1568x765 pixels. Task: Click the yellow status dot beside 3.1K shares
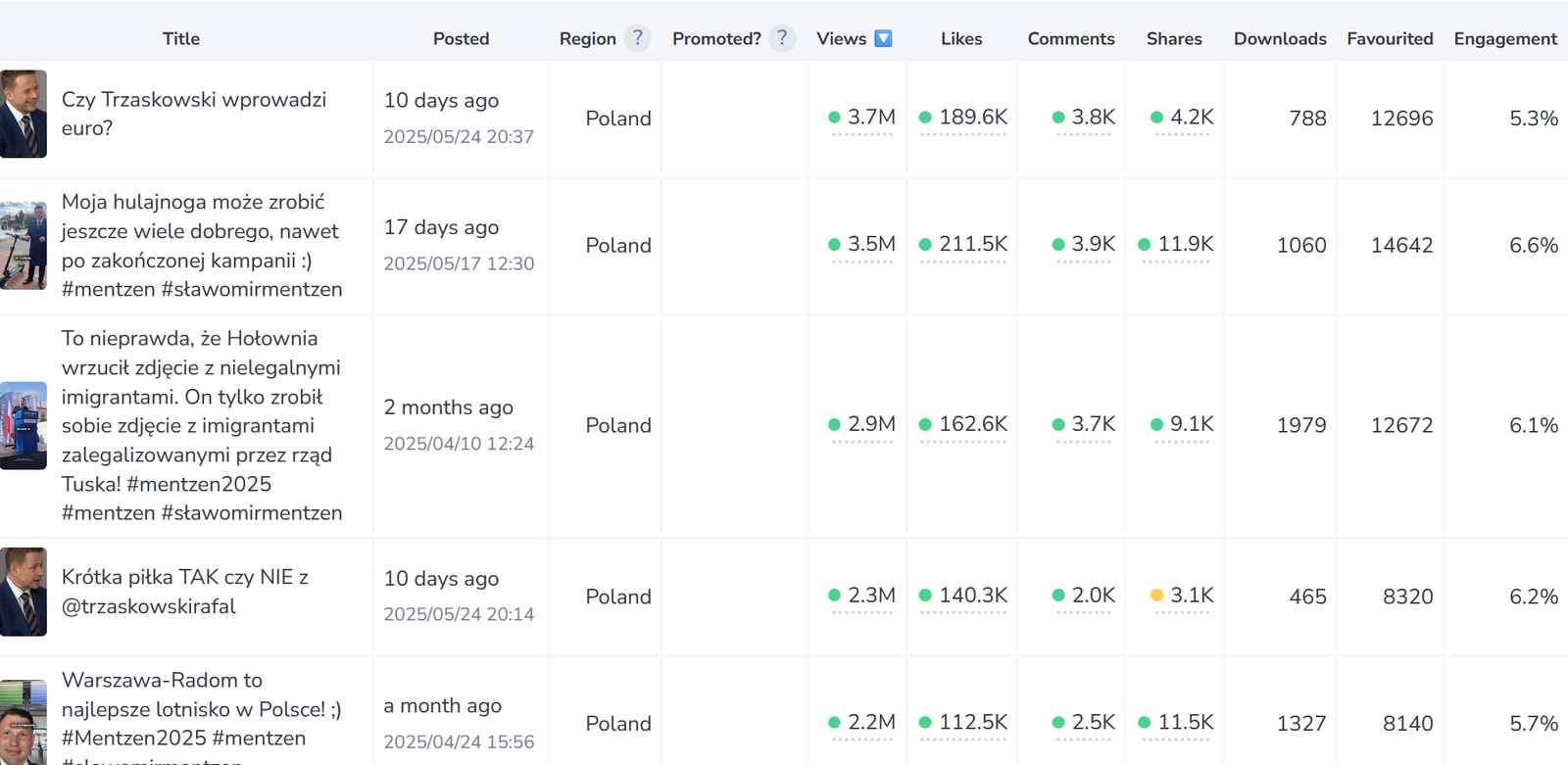pyautogui.click(x=1156, y=596)
